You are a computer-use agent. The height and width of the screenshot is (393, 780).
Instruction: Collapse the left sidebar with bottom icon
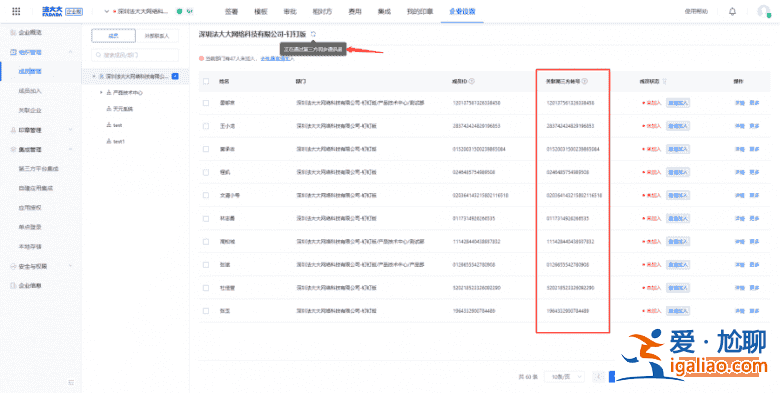pos(71,382)
